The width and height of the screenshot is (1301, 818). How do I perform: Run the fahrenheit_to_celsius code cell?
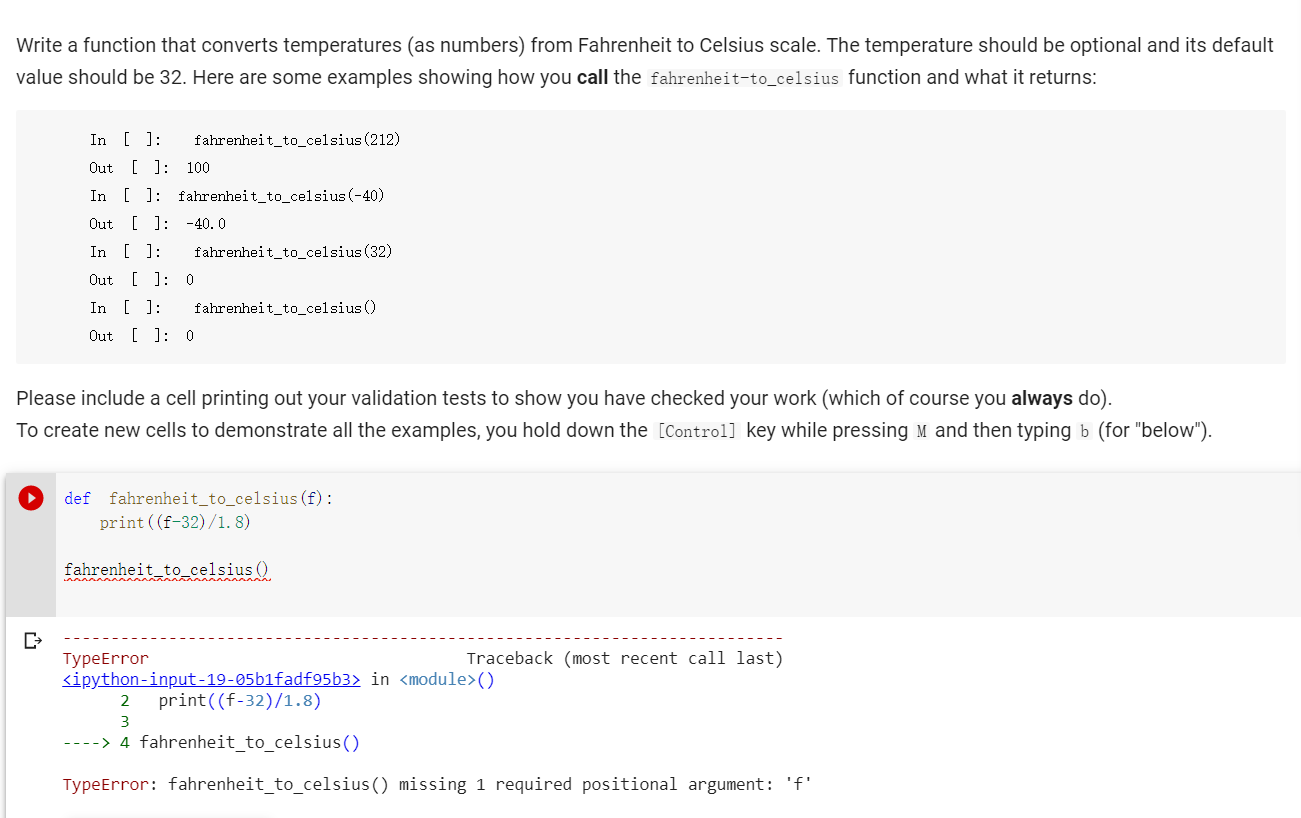point(31,497)
